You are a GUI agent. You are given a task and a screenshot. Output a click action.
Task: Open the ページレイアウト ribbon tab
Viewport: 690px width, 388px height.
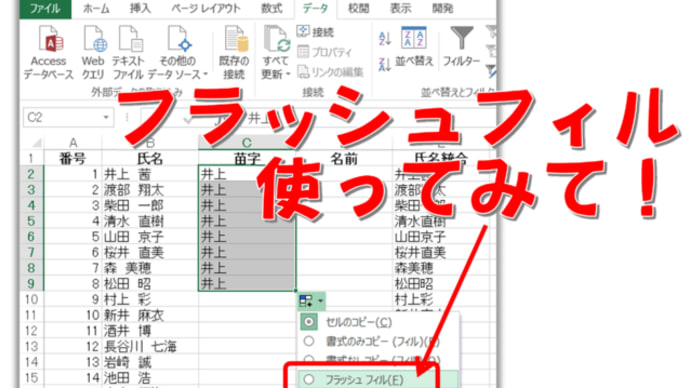click(x=206, y=8)
